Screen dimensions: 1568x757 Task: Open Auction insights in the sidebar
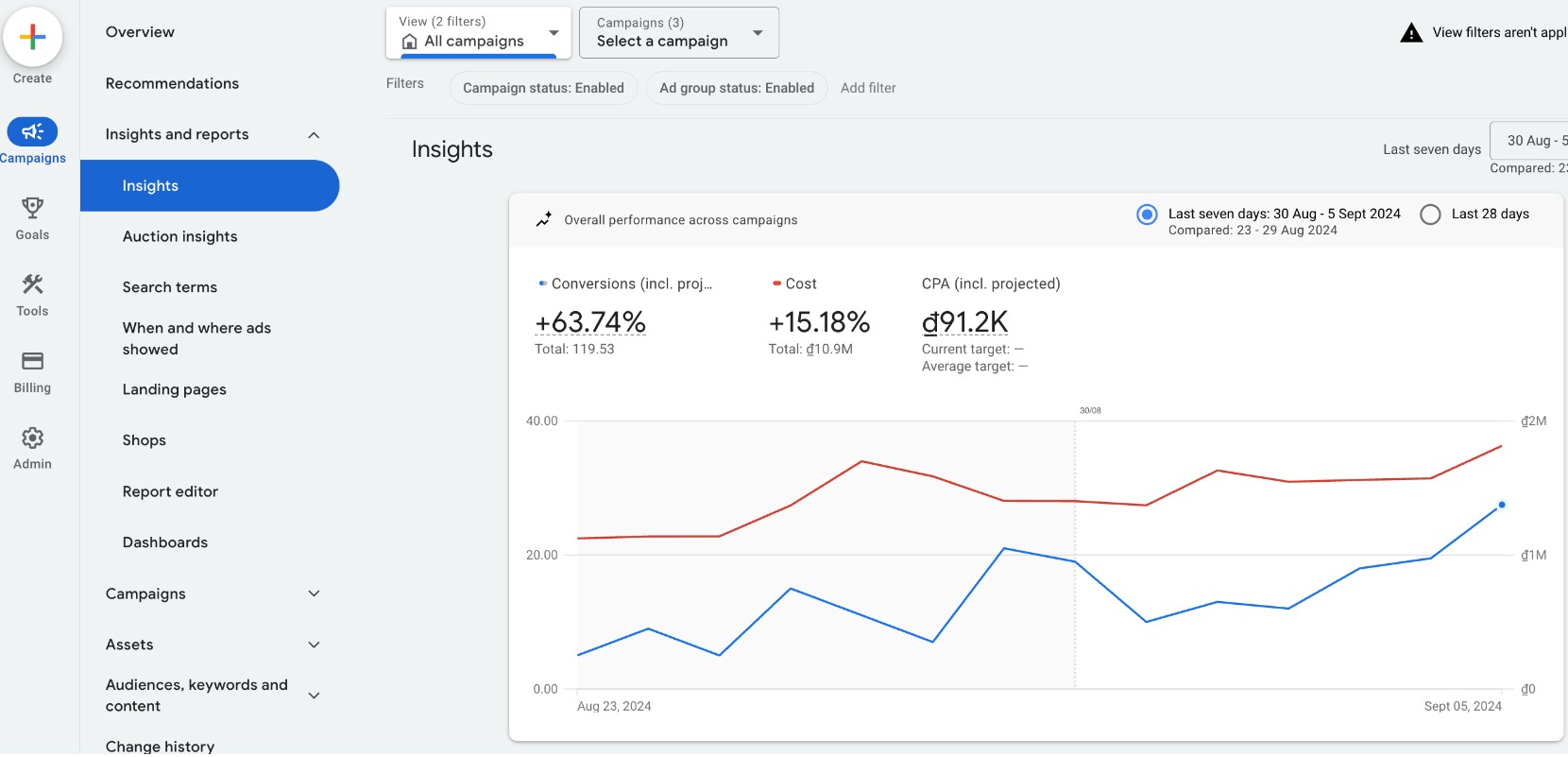(179, 236)
